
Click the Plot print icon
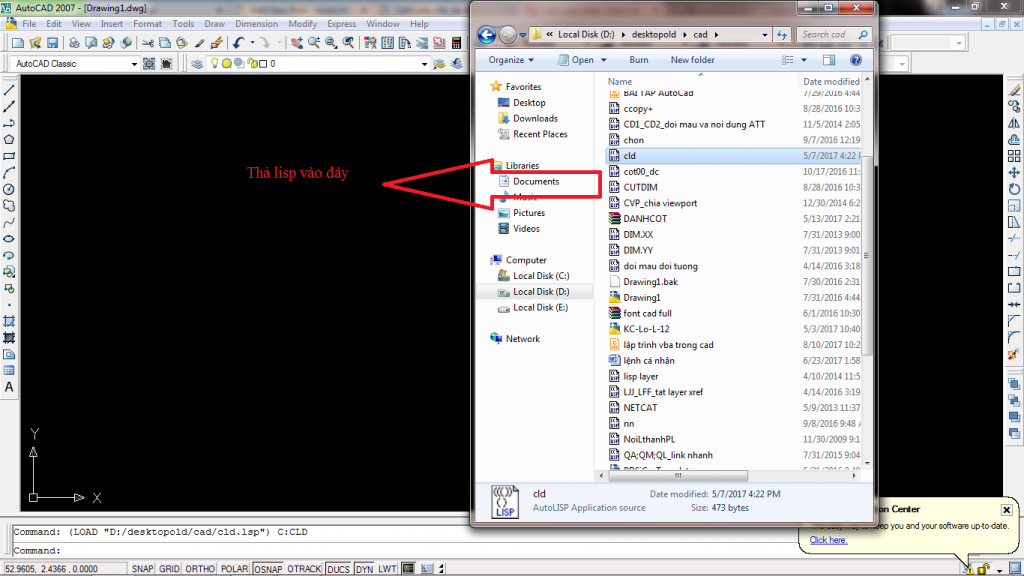(74, 43)
